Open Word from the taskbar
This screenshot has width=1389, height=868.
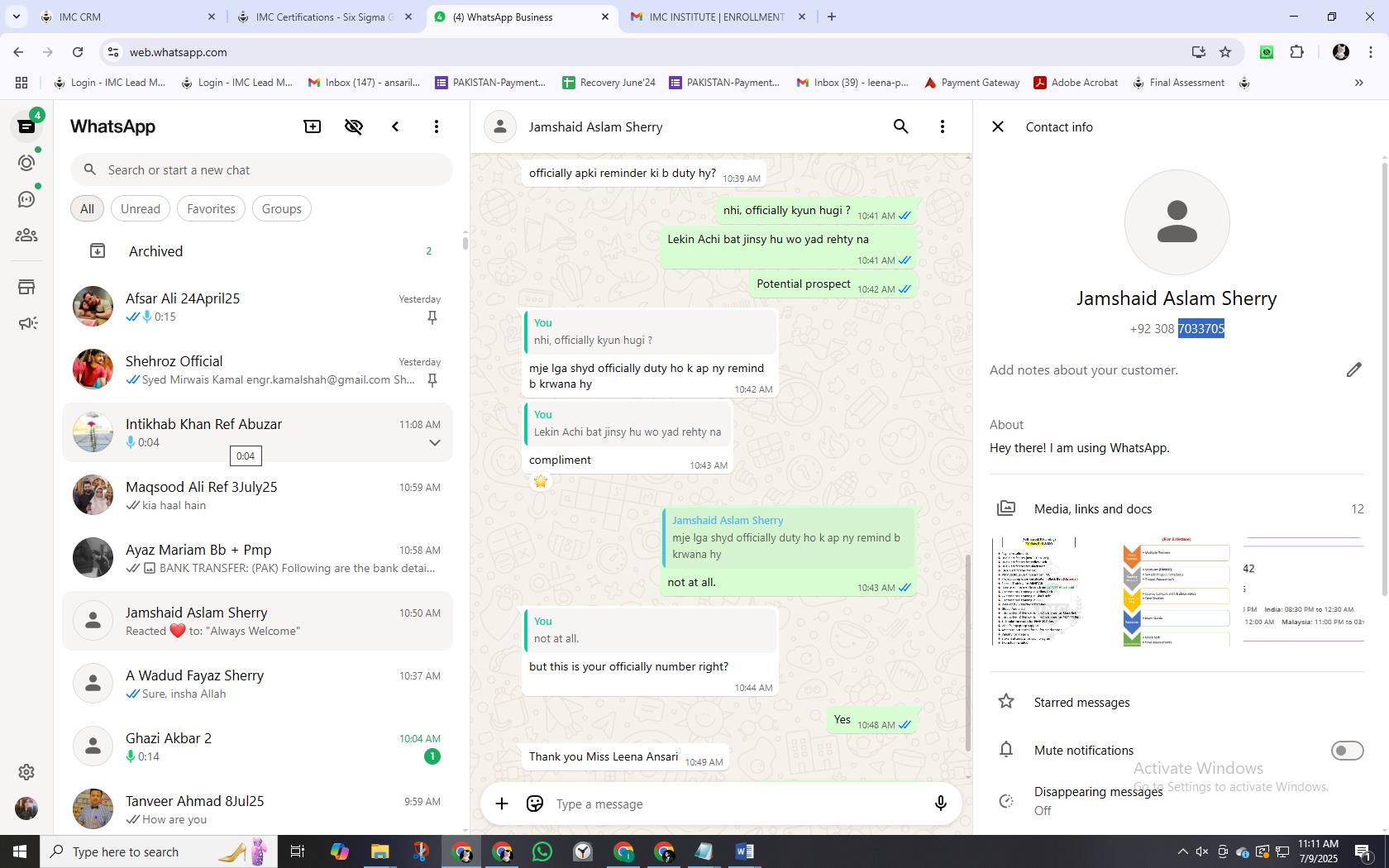pos(744,851)
